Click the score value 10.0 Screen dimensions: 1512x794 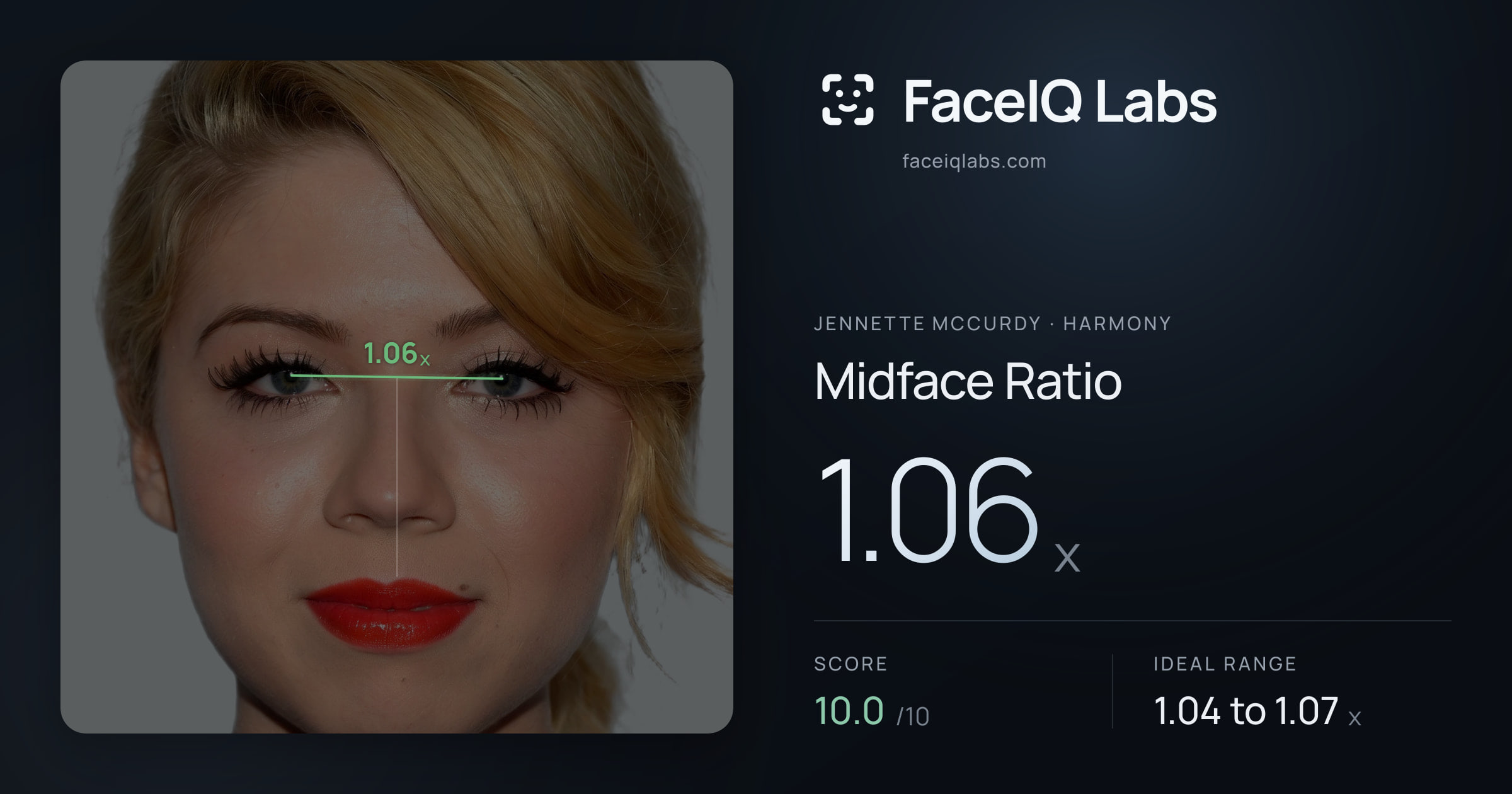849,711
